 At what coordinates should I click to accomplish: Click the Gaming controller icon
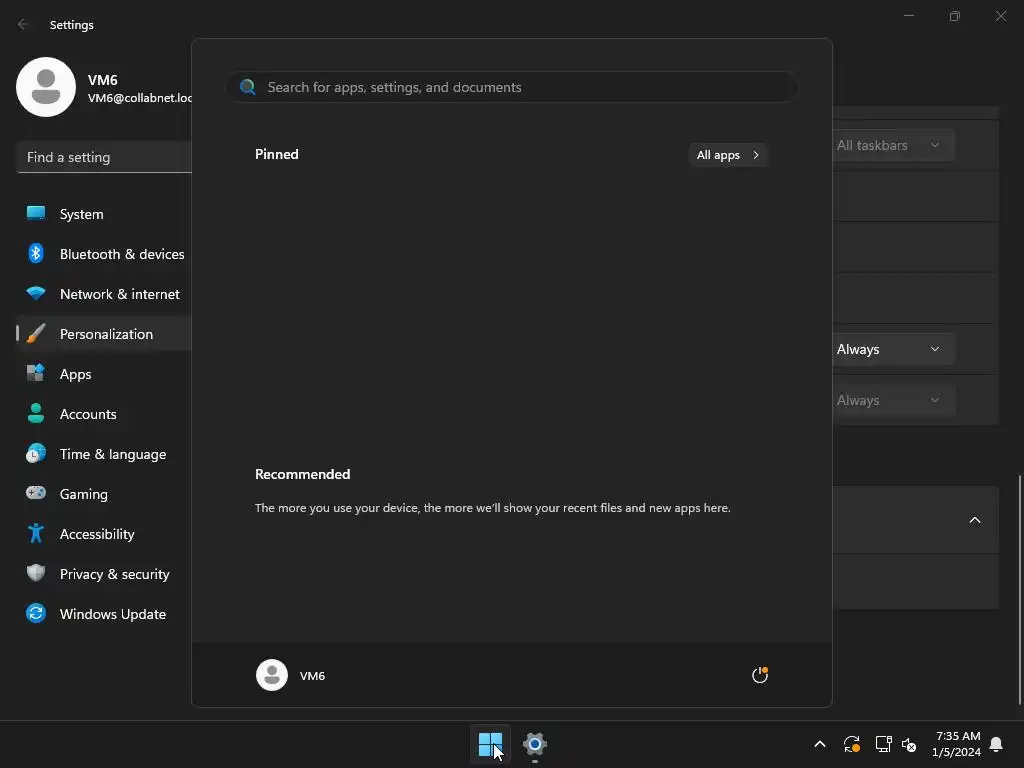(x=36, y=493)
